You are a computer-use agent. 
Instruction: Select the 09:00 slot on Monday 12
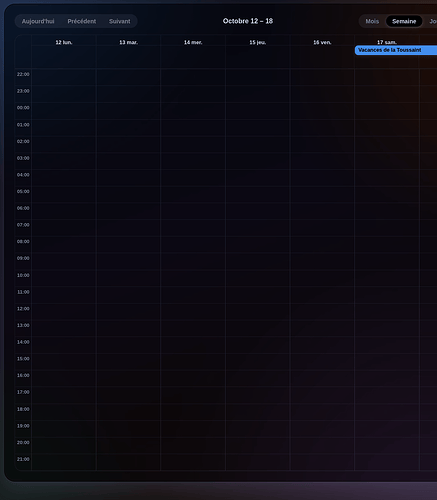pyautogui.click(x=64, y=261)
